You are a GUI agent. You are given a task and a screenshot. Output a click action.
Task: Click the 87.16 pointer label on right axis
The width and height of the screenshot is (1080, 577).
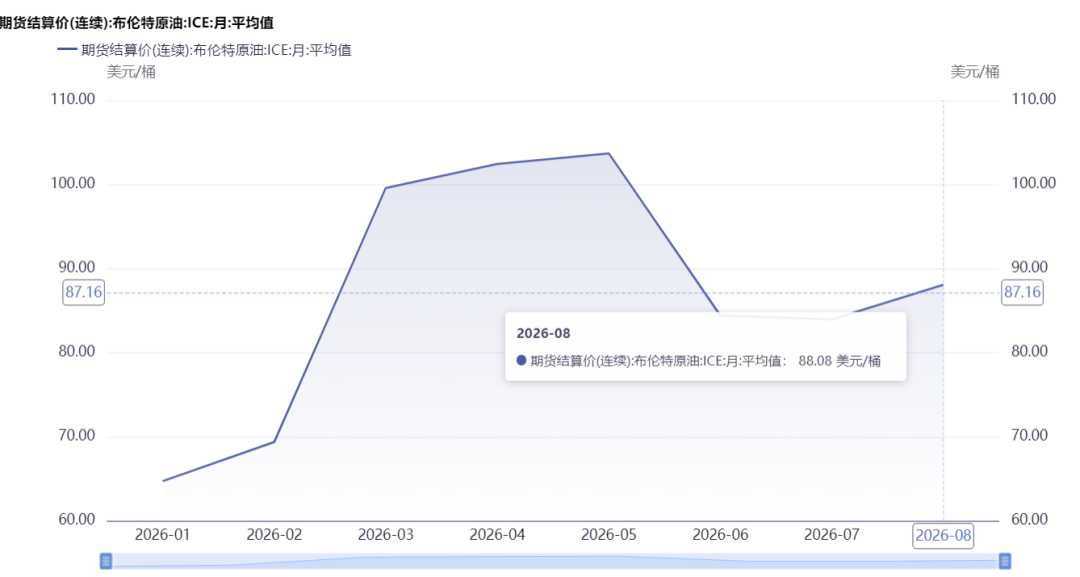1022,292
